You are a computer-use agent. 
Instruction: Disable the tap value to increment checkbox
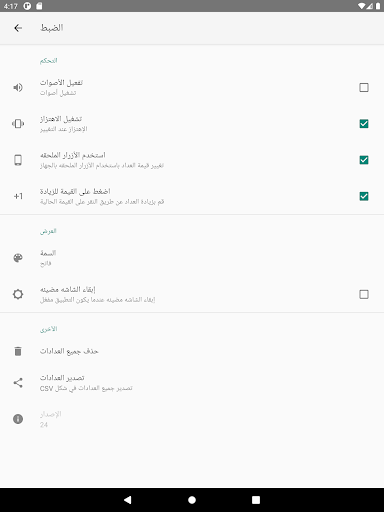[364, 196]
